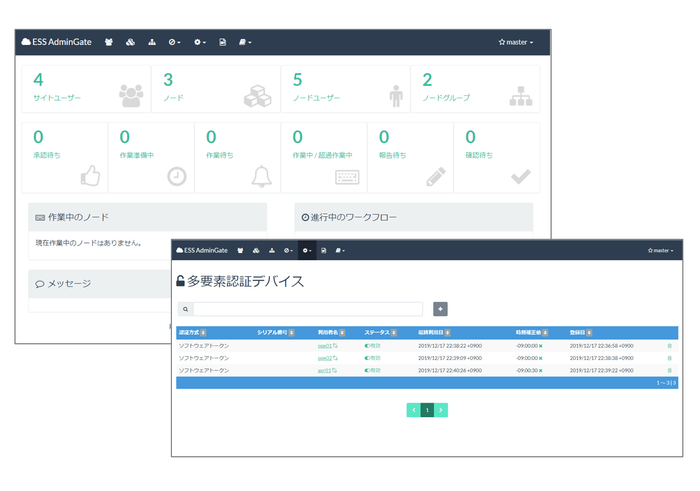Click the trash icon for the first device row
The image size is (700, 491).
click(x=670, y=345)
